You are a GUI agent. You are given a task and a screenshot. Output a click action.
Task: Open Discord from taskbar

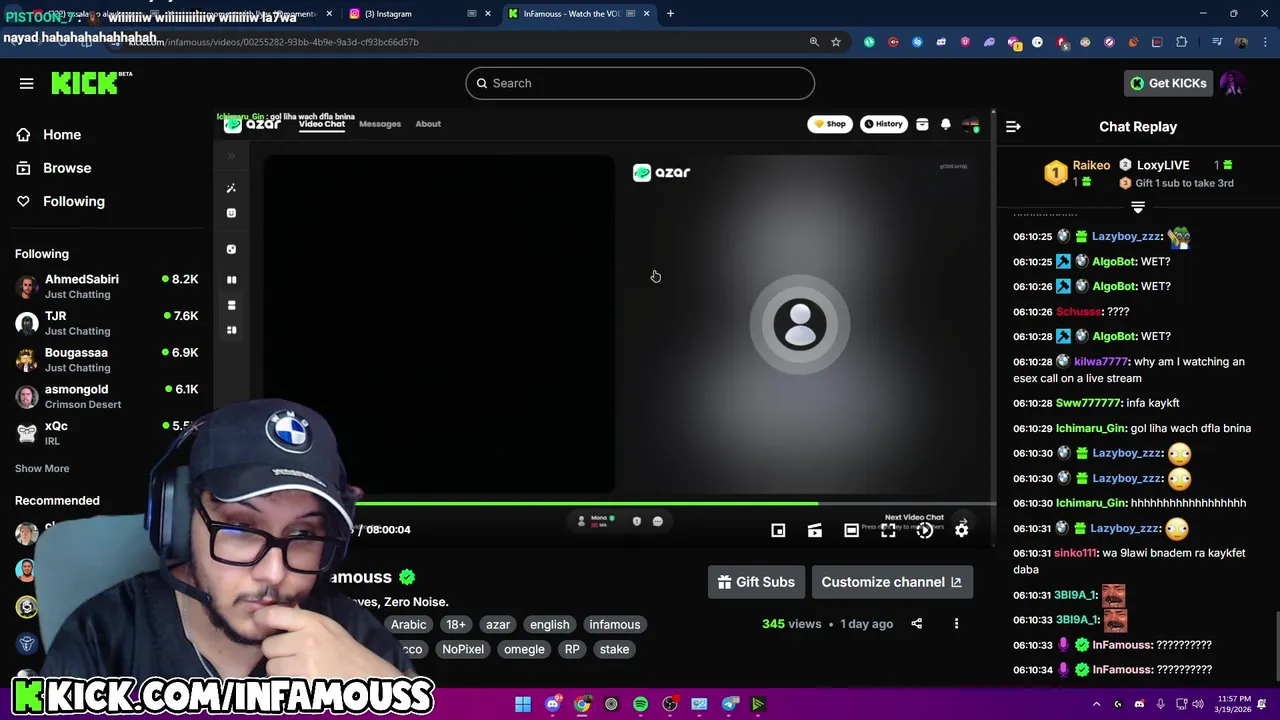coord(552,704)
